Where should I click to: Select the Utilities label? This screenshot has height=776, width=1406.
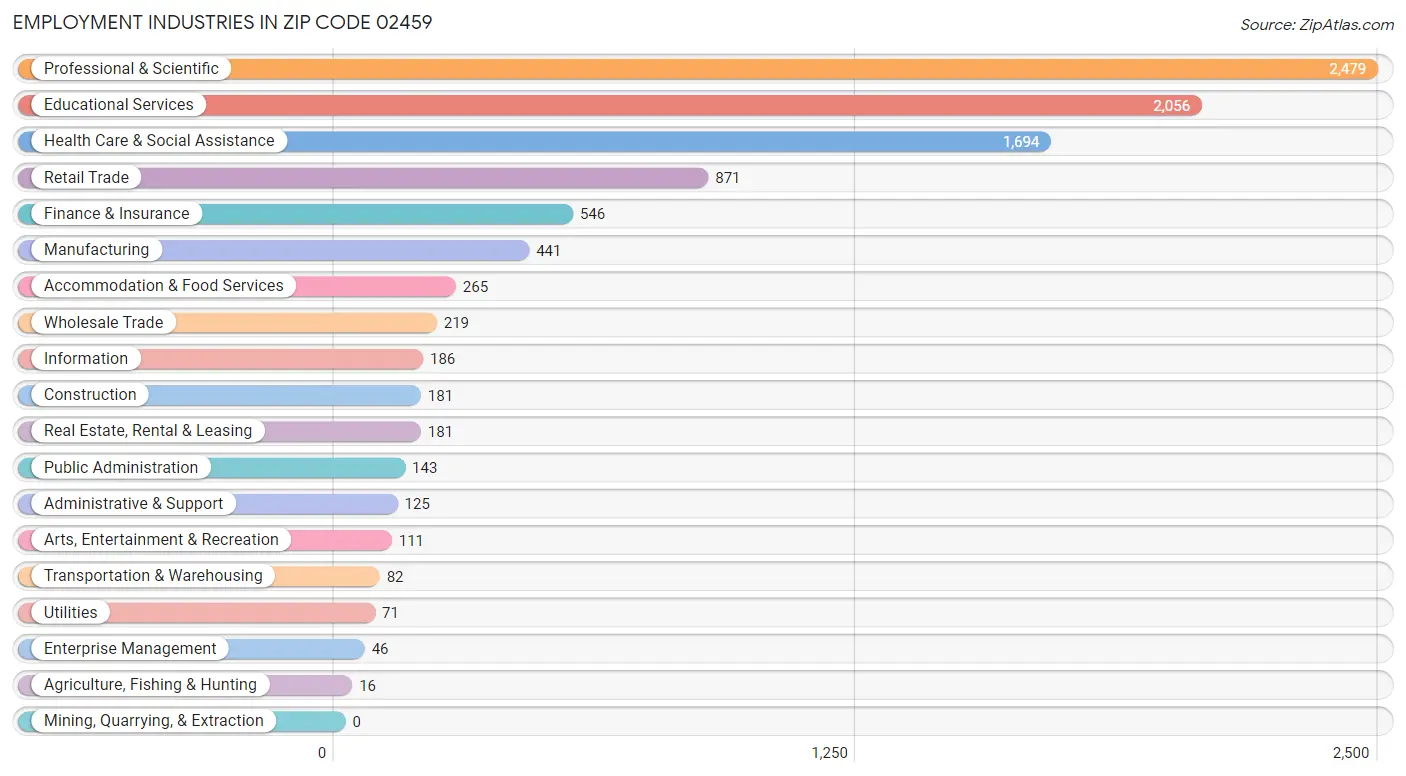click(71, 613)
